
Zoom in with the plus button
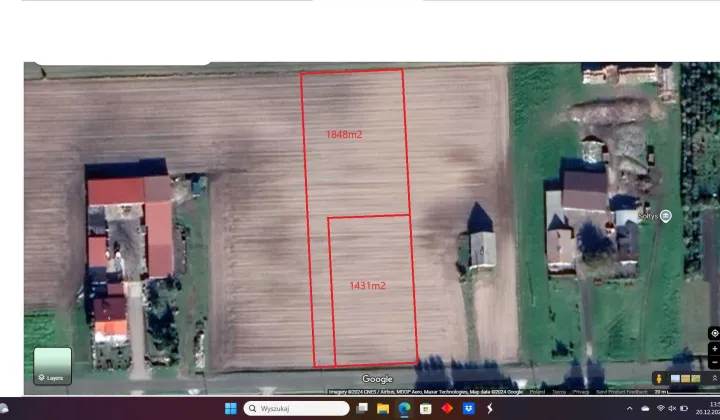714,349
